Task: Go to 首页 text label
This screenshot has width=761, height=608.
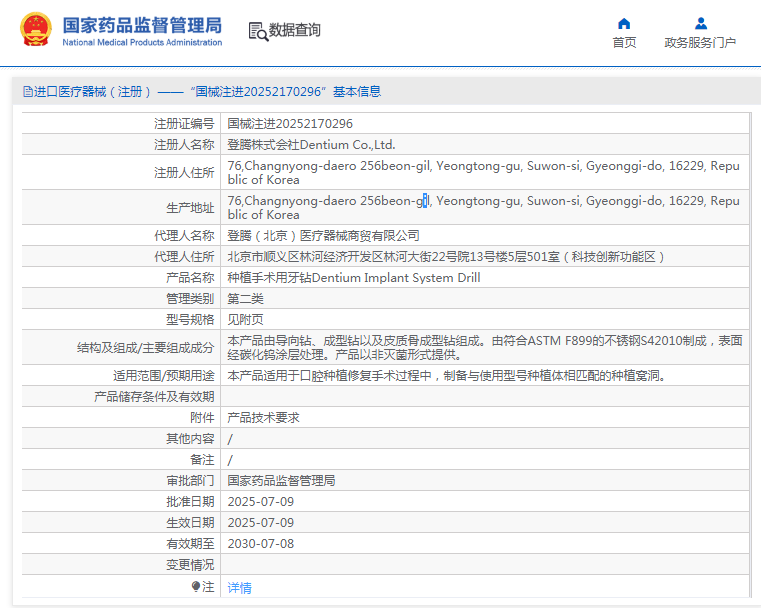Action: [624, 43]
